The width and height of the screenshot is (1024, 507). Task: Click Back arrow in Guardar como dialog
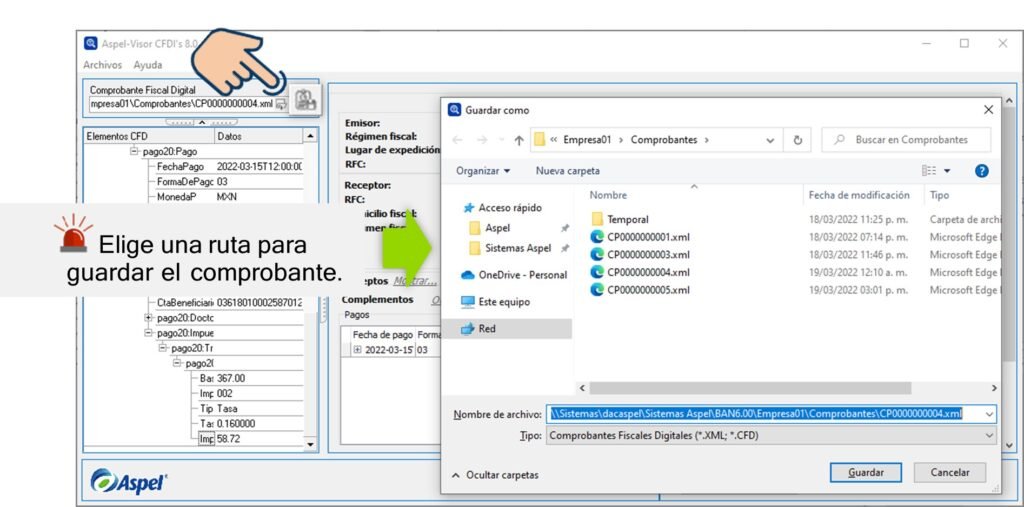457,140
